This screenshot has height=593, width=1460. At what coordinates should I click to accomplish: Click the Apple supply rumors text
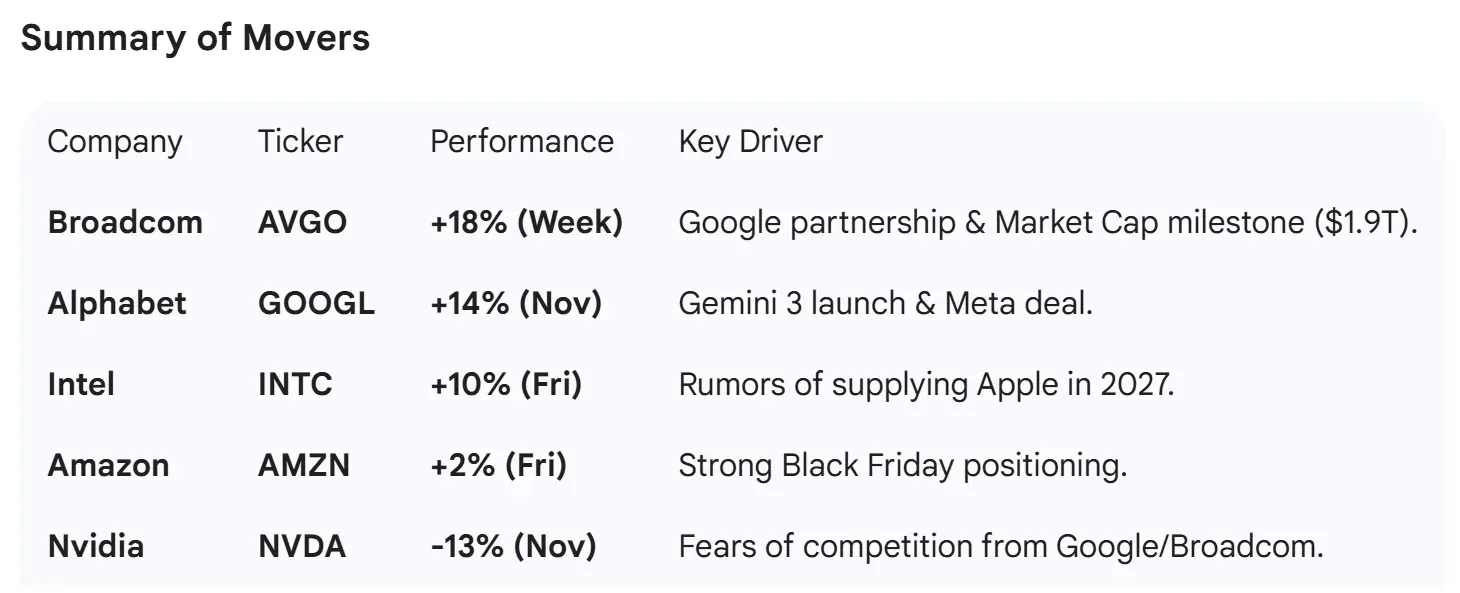tap(926, 384)
